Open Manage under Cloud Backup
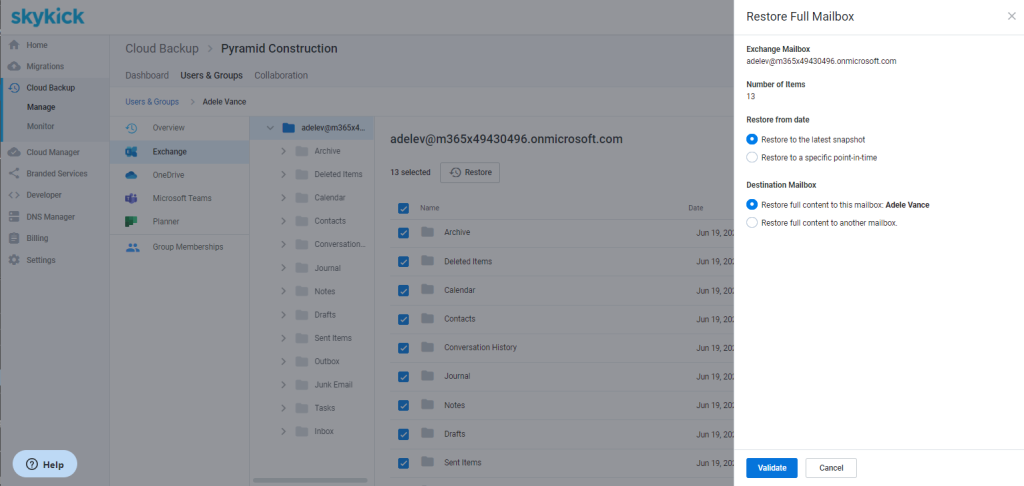This screenshot has height=486, width=1024. tap(40, 107)
